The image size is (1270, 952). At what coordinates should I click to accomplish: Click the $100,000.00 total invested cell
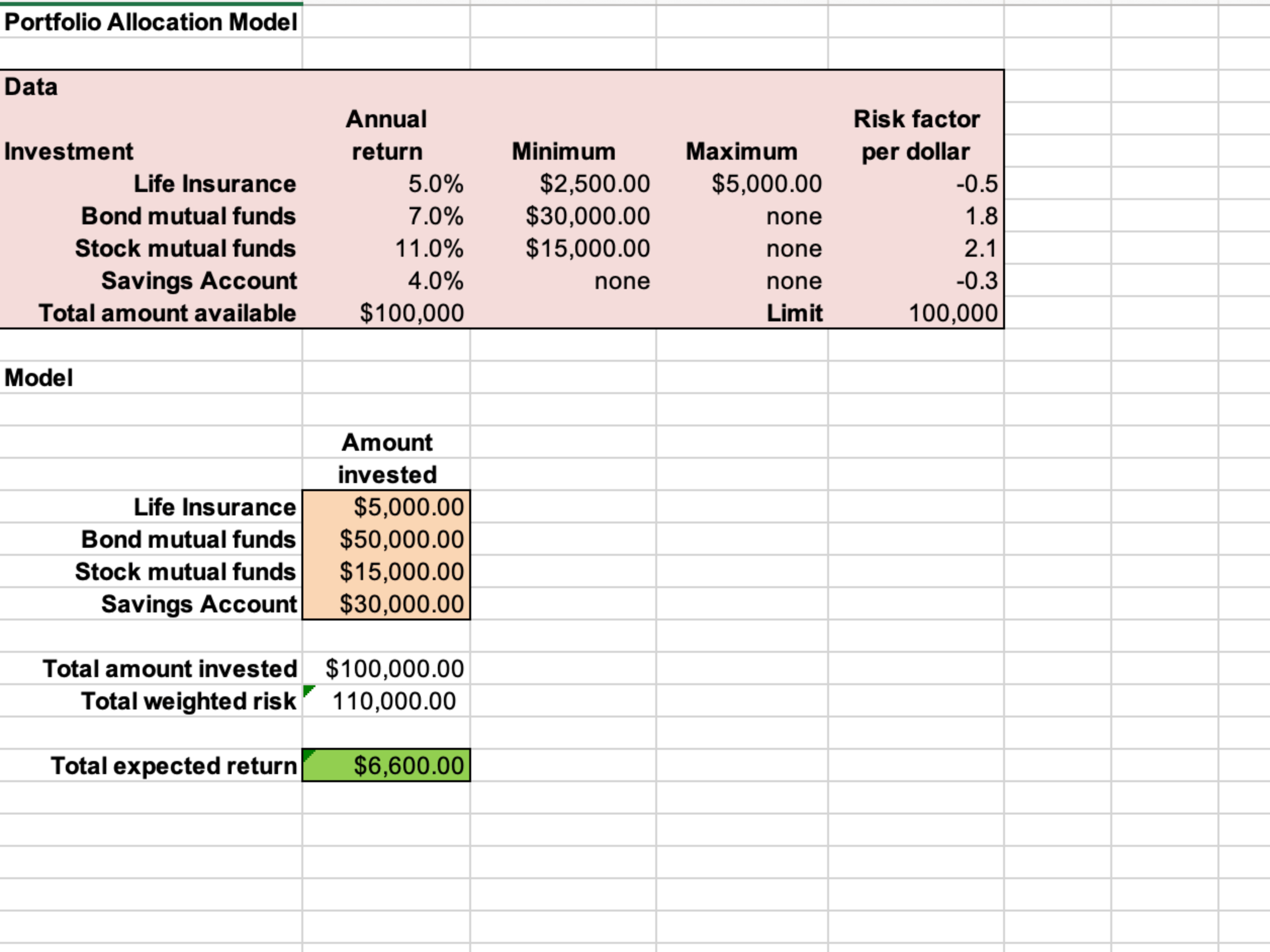click(x=386, y=669)
